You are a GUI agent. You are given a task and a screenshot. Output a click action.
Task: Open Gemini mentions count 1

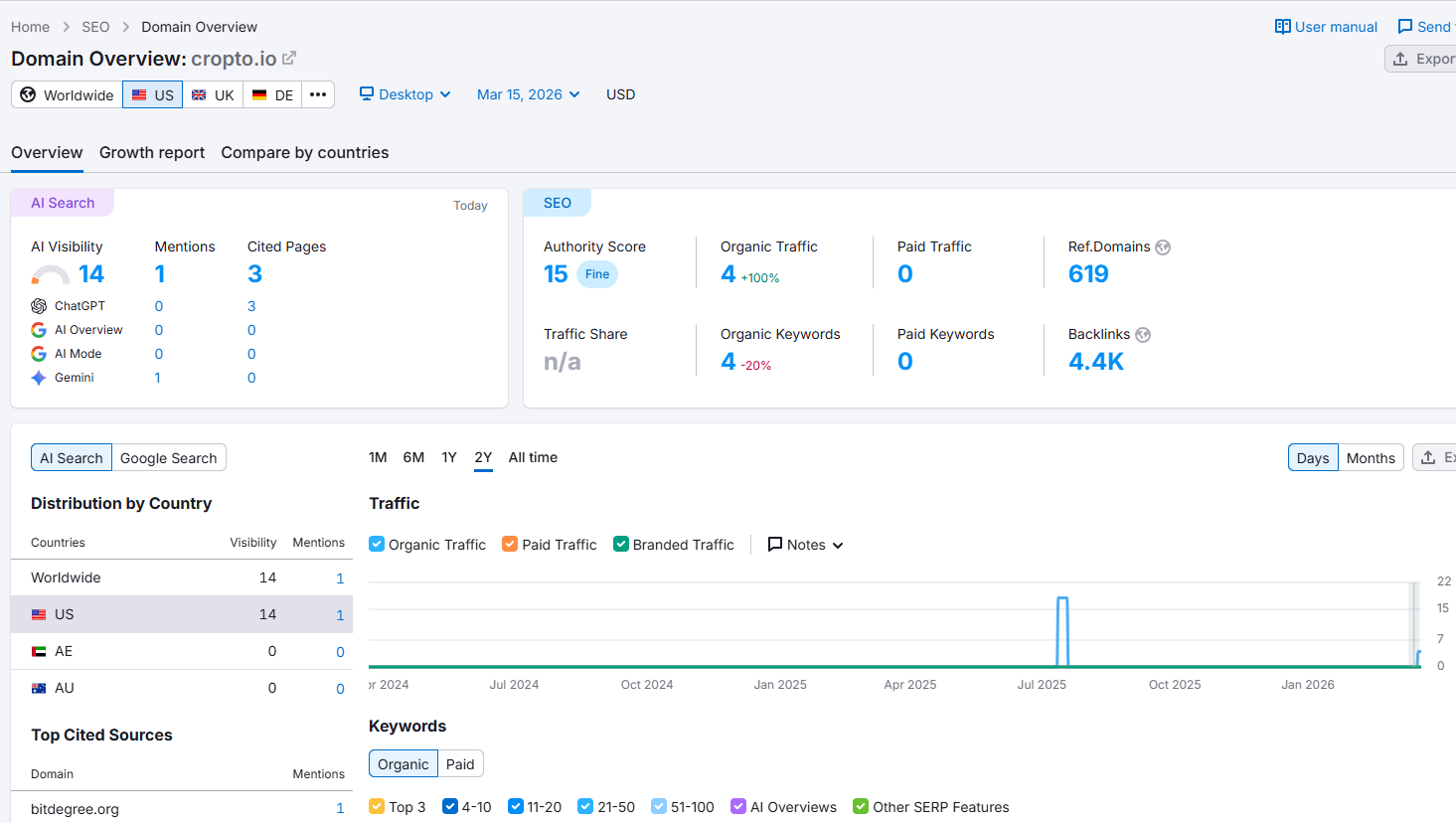coord(157,378)
